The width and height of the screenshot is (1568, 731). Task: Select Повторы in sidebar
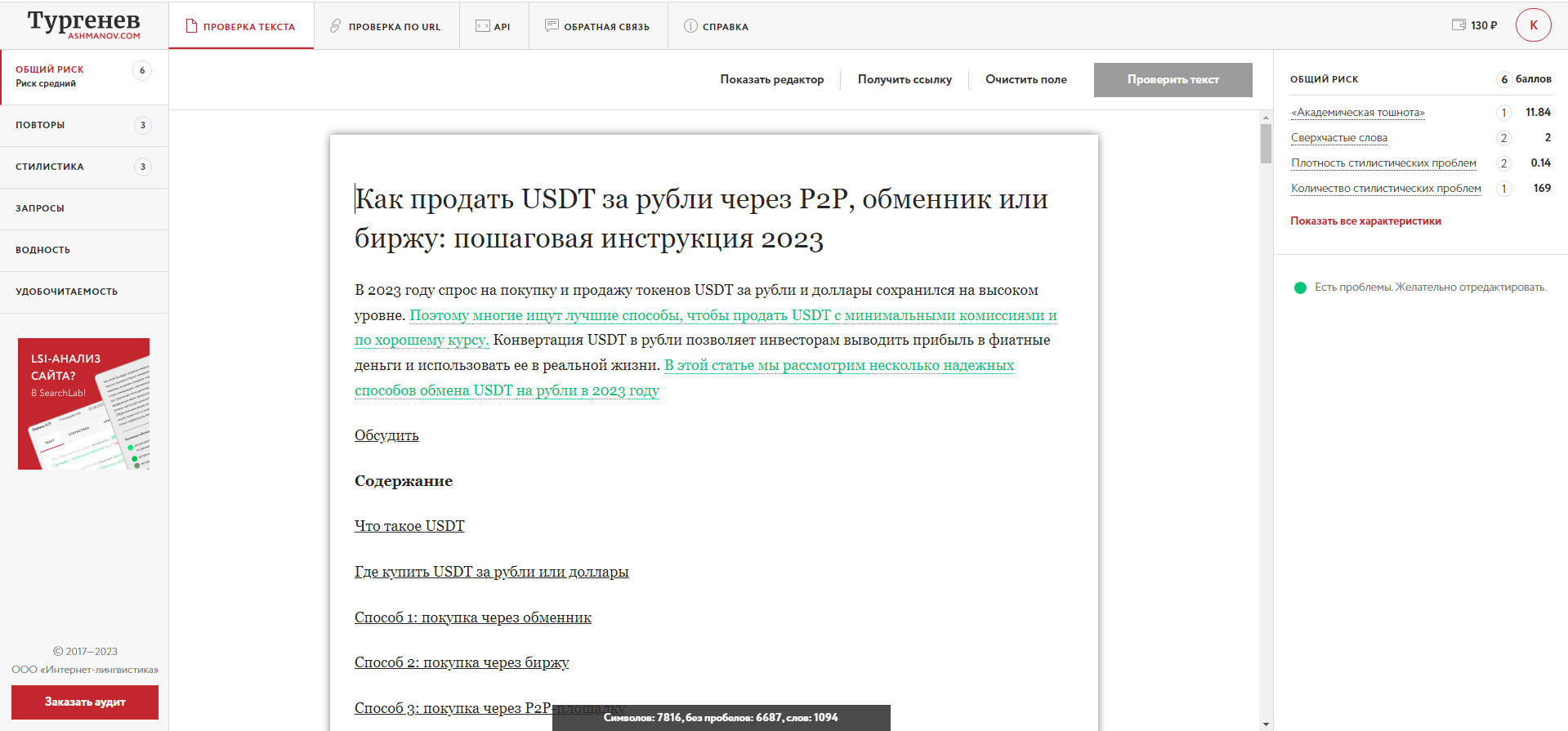84,125
